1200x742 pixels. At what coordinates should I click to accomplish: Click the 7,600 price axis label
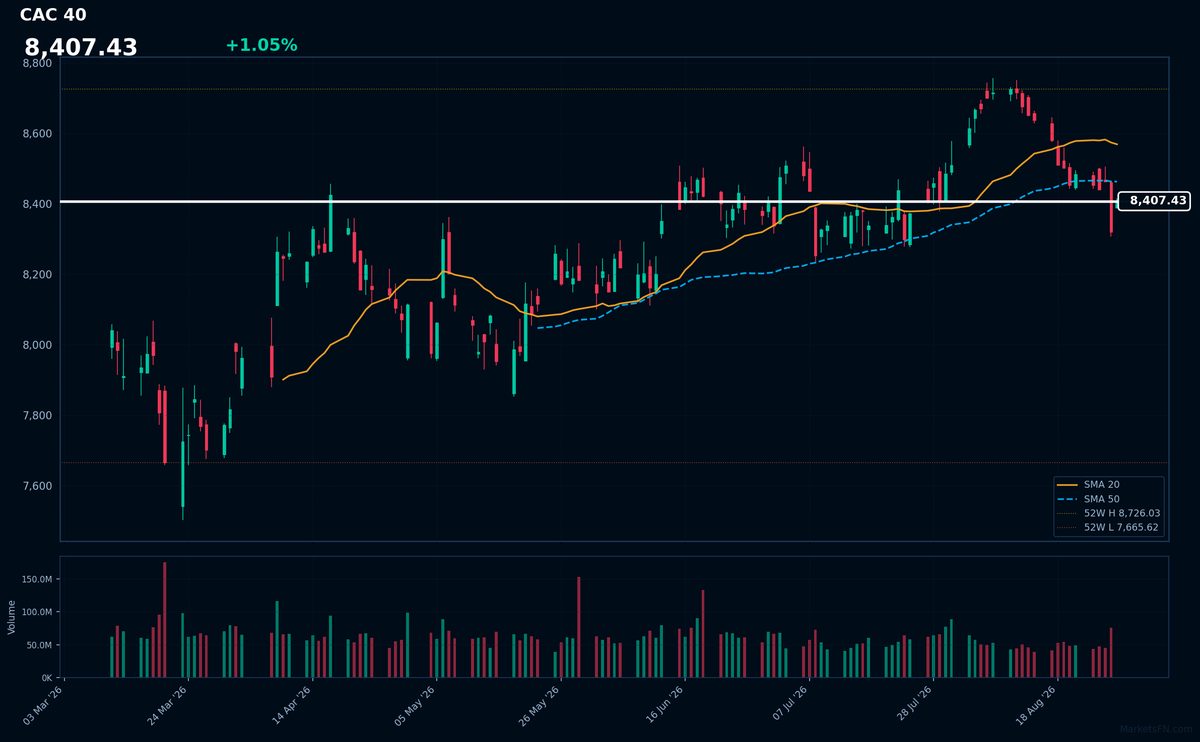point(37,486)
